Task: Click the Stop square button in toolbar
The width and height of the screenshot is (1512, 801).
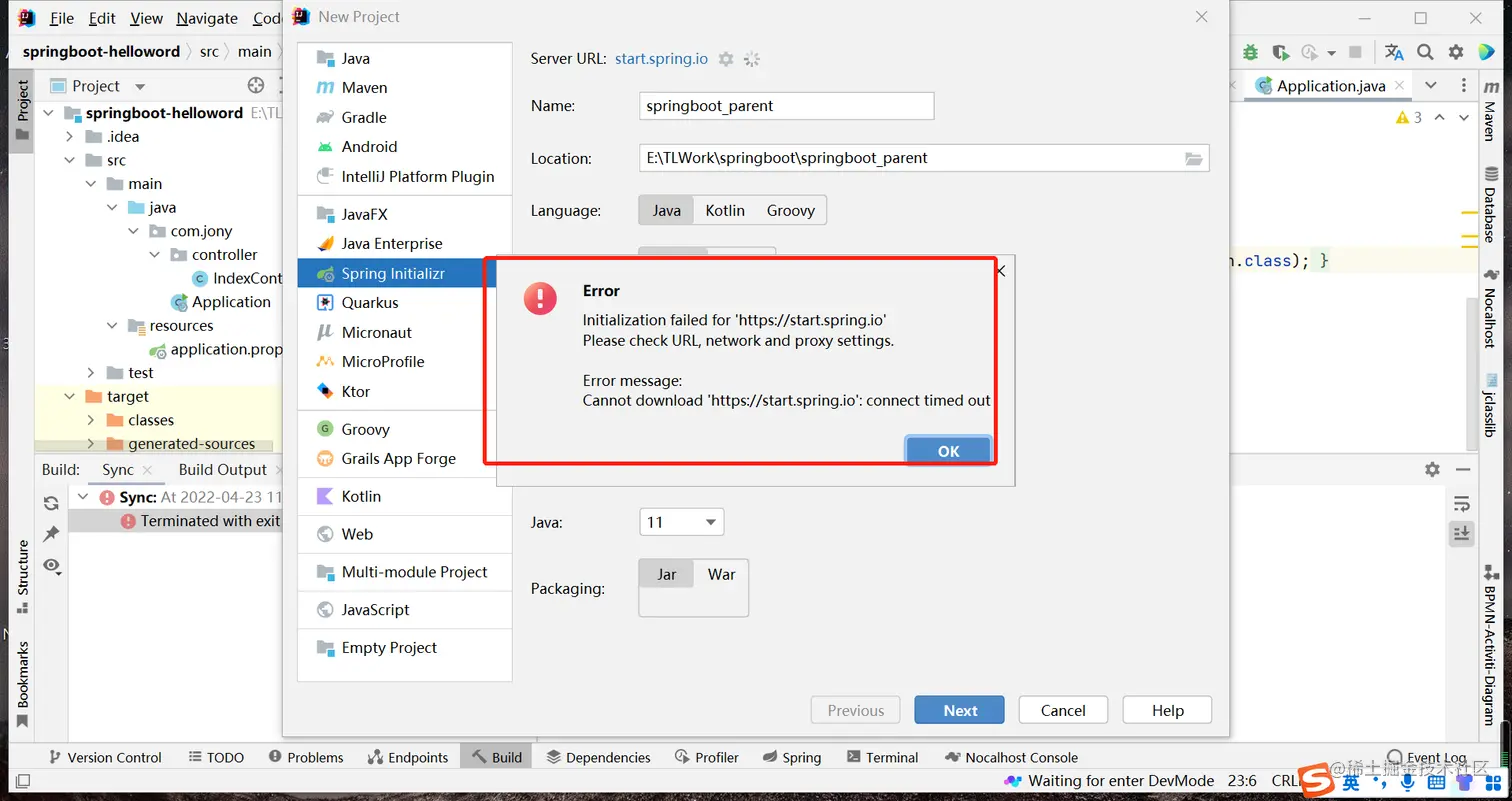Action: (1355, 52)
